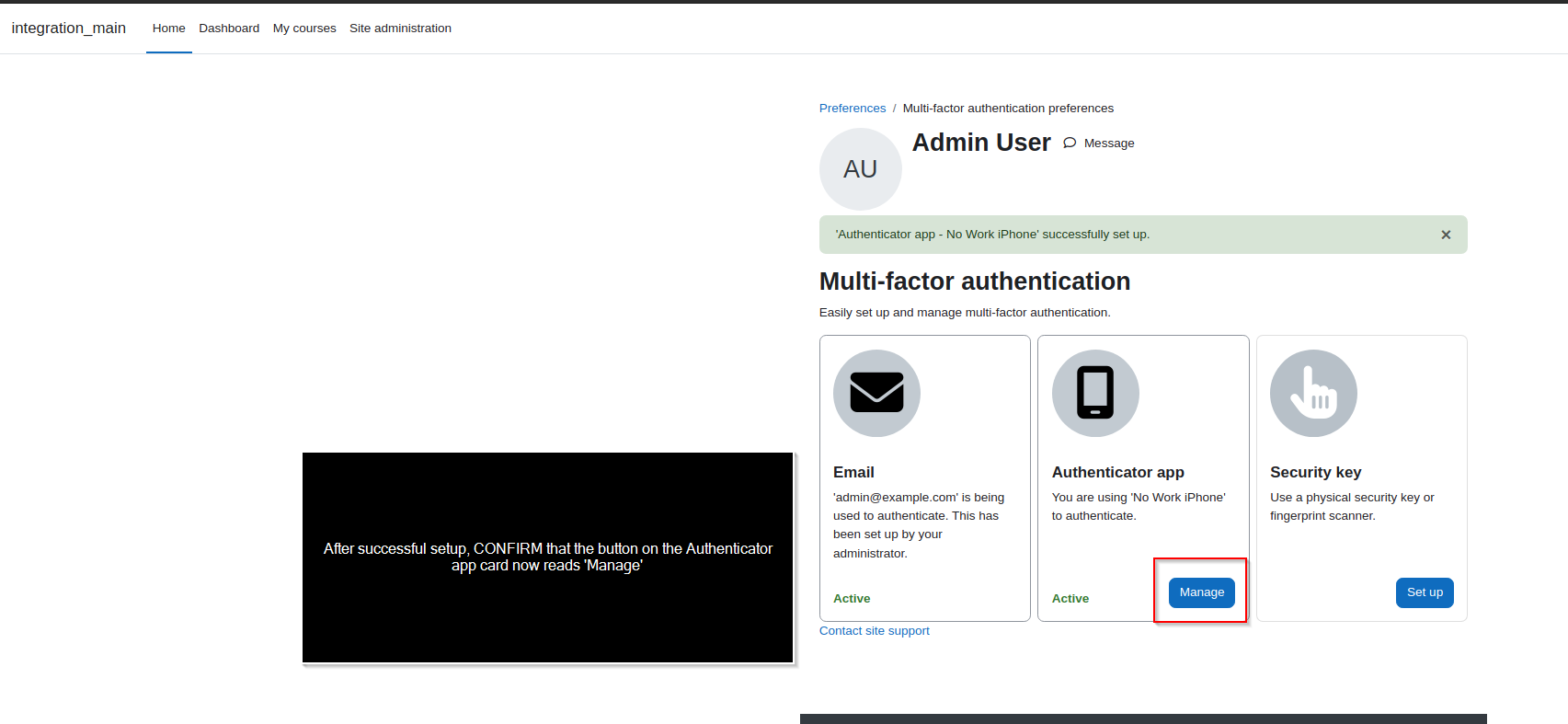1568x724 pixels.
Task: Click the Security key fingerprint icon
Action: tap(1313, 393)
